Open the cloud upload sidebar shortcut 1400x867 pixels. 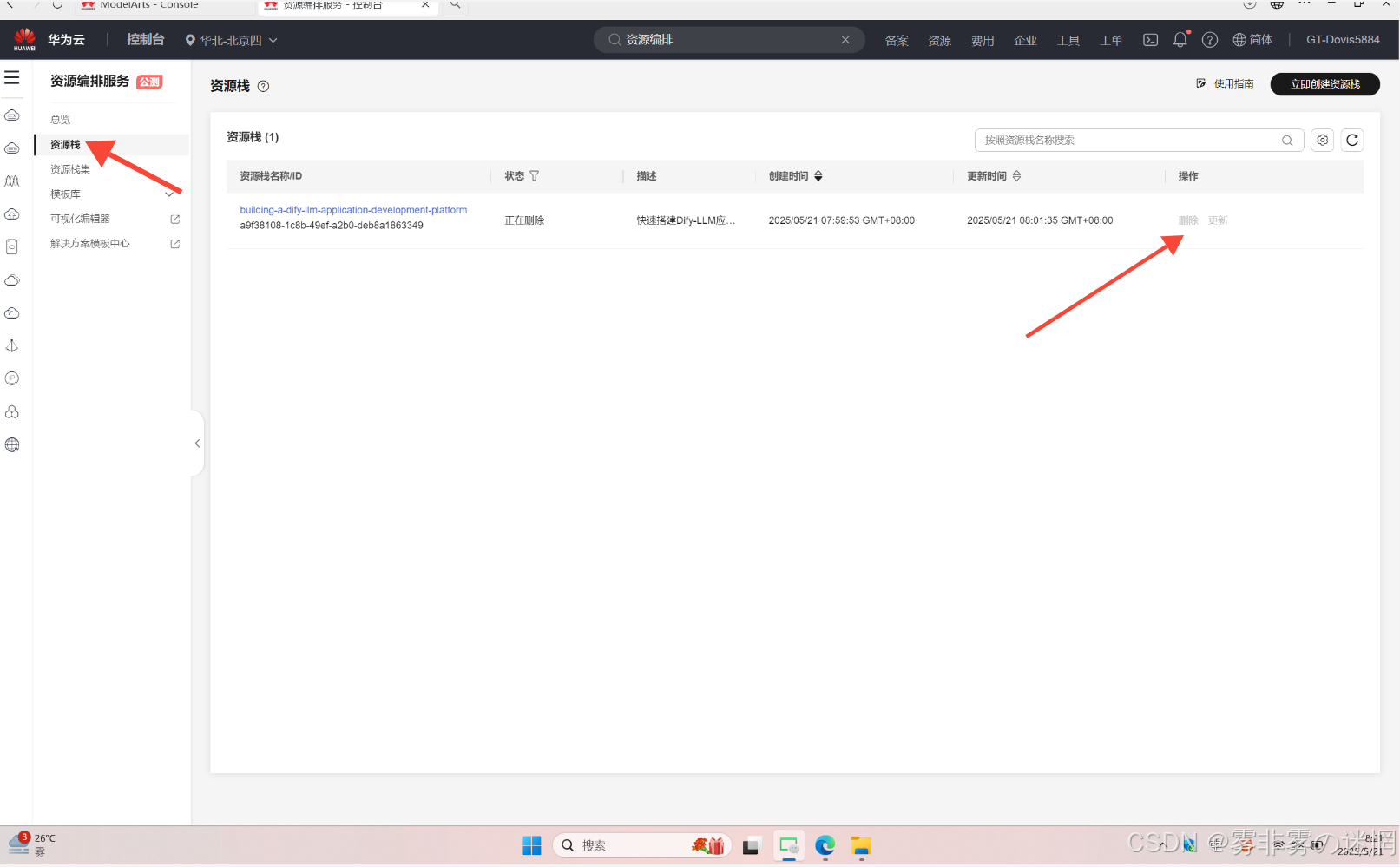pyautogui.click(x=12, y=213)
